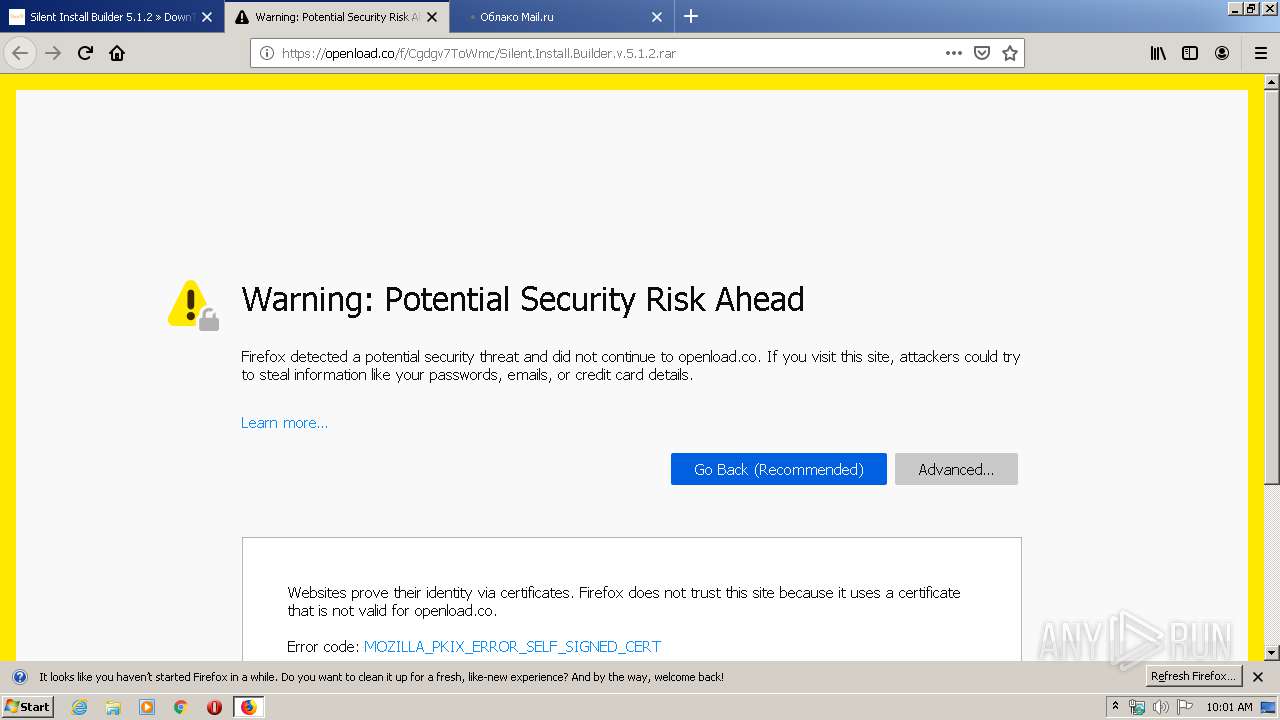Open the MOZILLA_PKIX_ERROR_SELF_SIGNED_CERT error code link
Viewport: 1280px width, 720px height.
click(512, 647)
